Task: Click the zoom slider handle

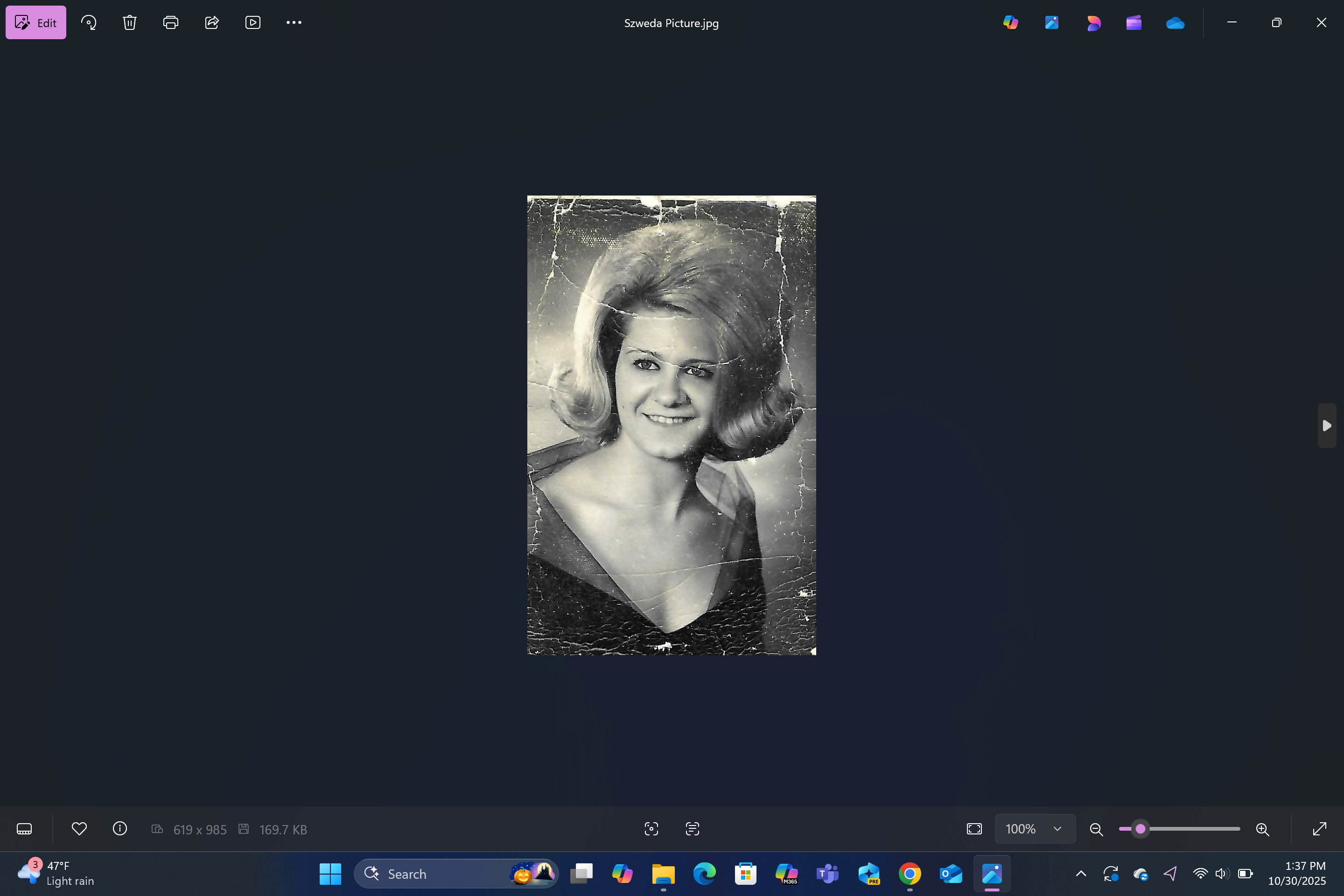Action: [1140, 829]
